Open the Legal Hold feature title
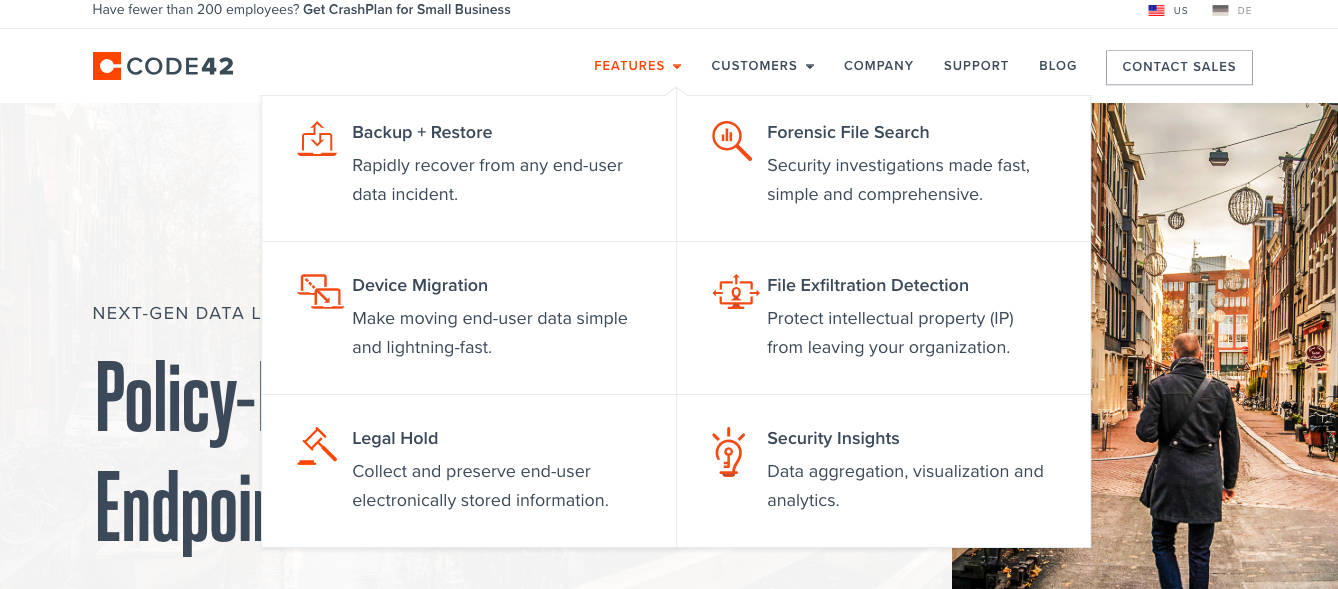The height and width of the screenshot is (589, 1338). click(x=395, y=438)
